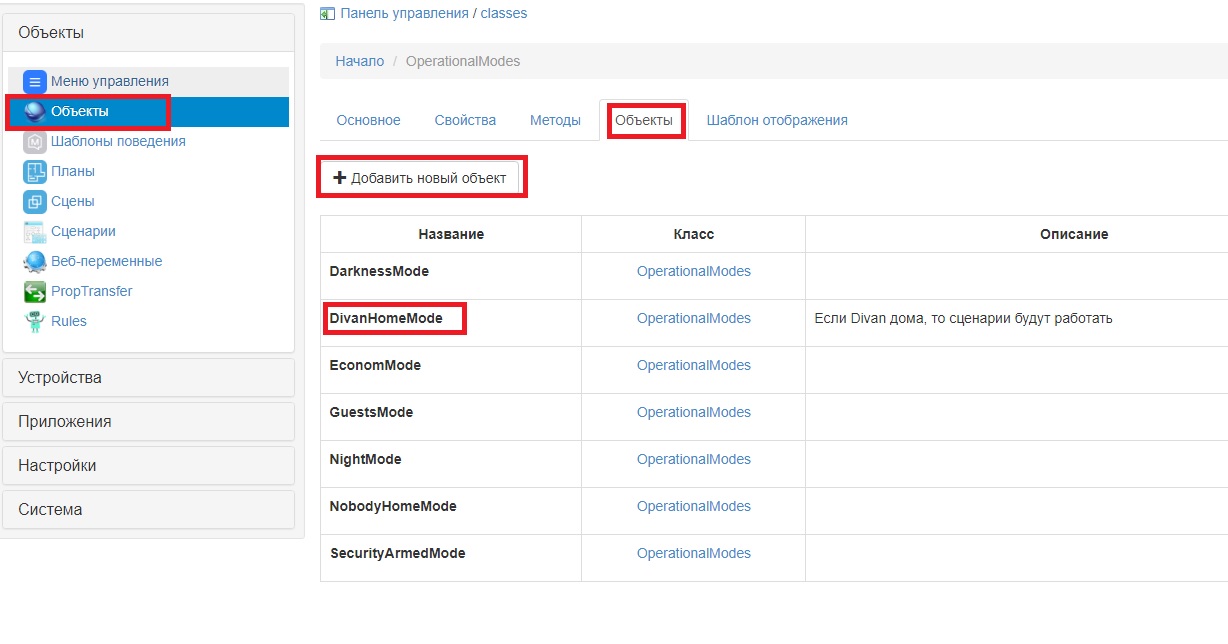Open the DivanHomeMode object
Viewport: 1228px width, 644px height.
click(x=386, y=318)
